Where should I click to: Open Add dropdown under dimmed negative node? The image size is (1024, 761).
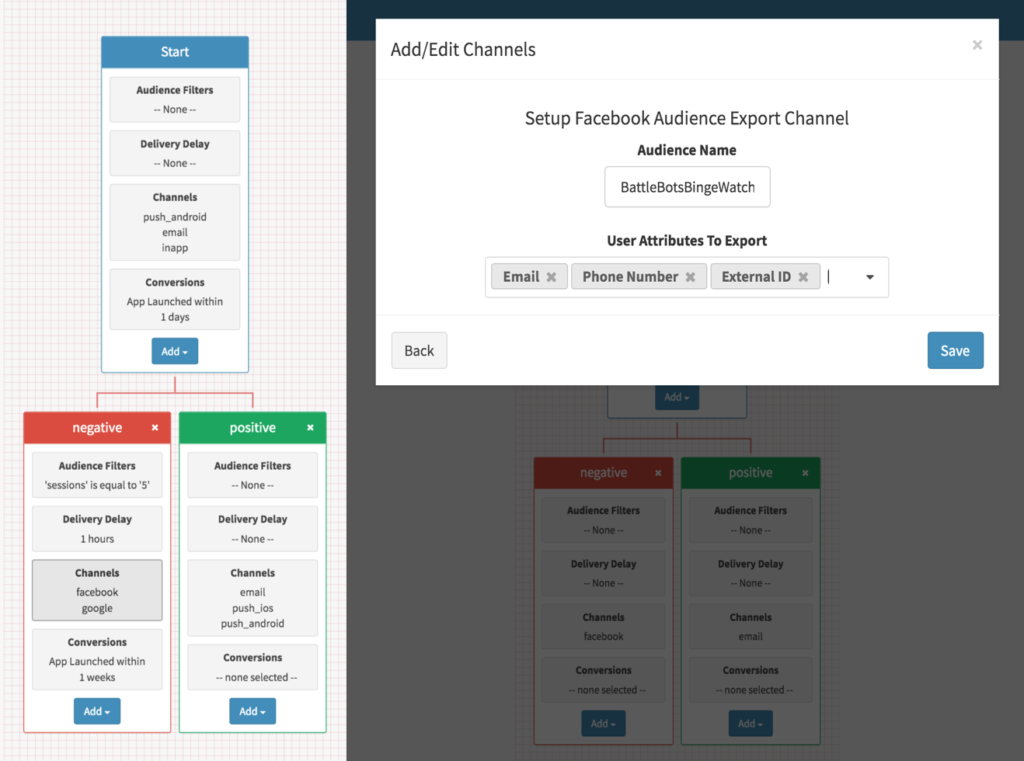(603, 724)
